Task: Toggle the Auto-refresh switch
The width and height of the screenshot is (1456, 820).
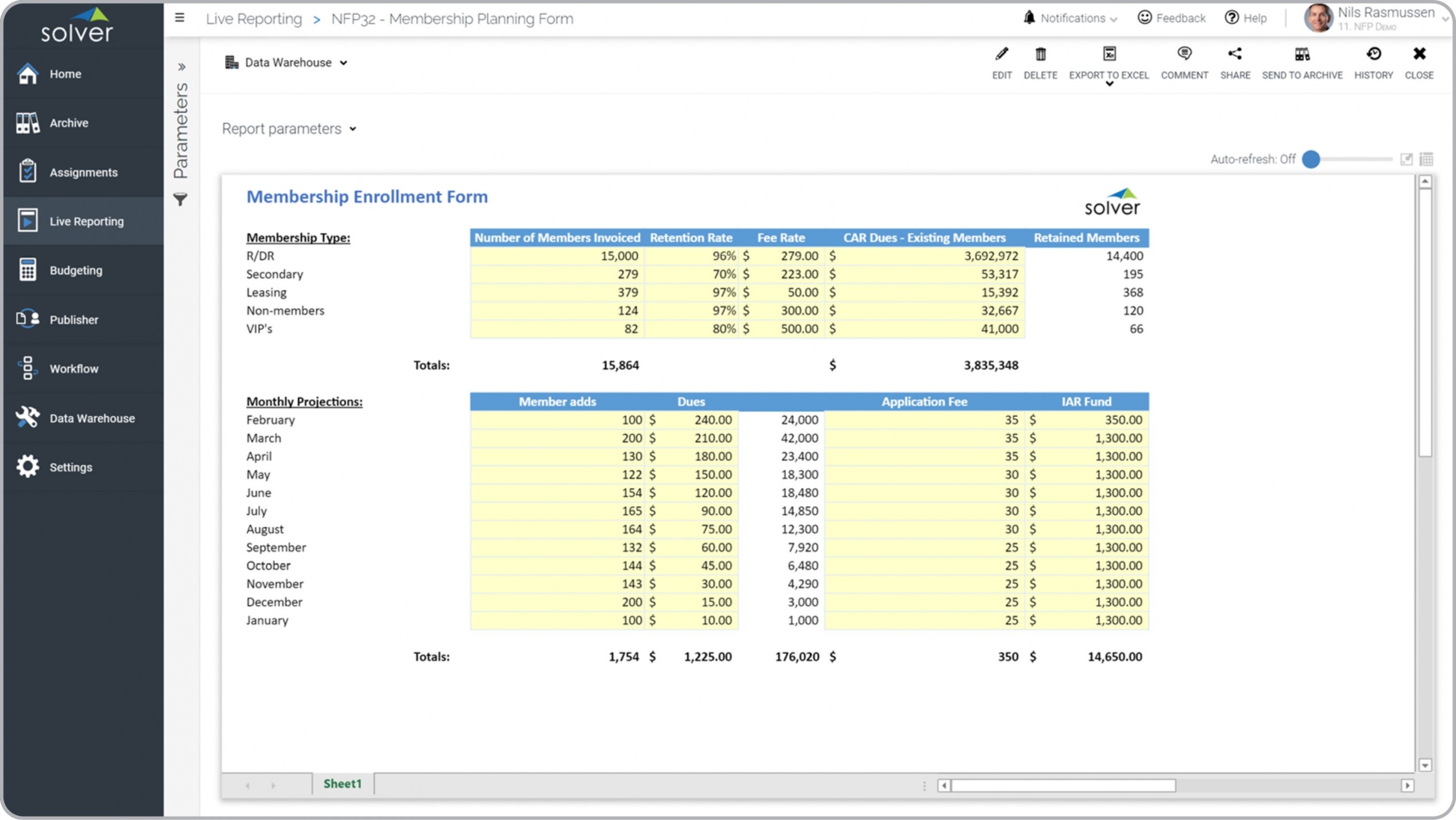Action: coord(1312,159)
